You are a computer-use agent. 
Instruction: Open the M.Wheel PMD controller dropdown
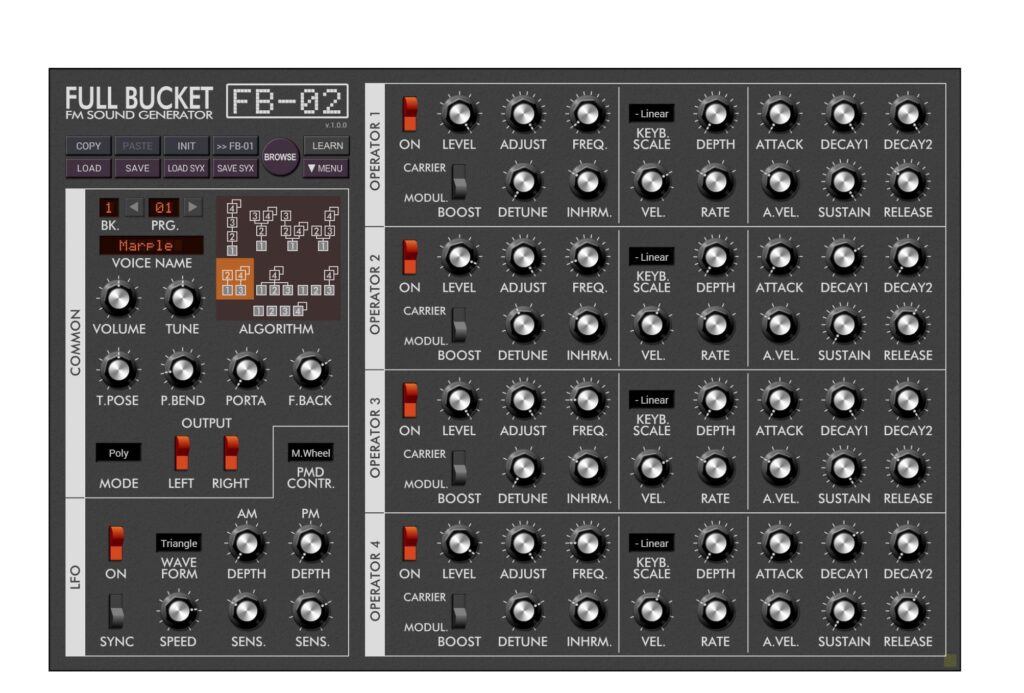point(310,453)
